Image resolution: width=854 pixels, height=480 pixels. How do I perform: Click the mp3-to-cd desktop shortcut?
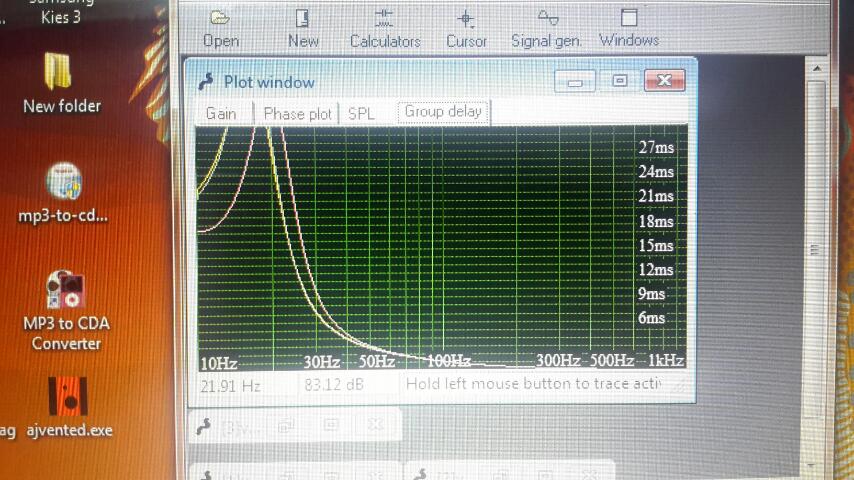tap(62, 192)
